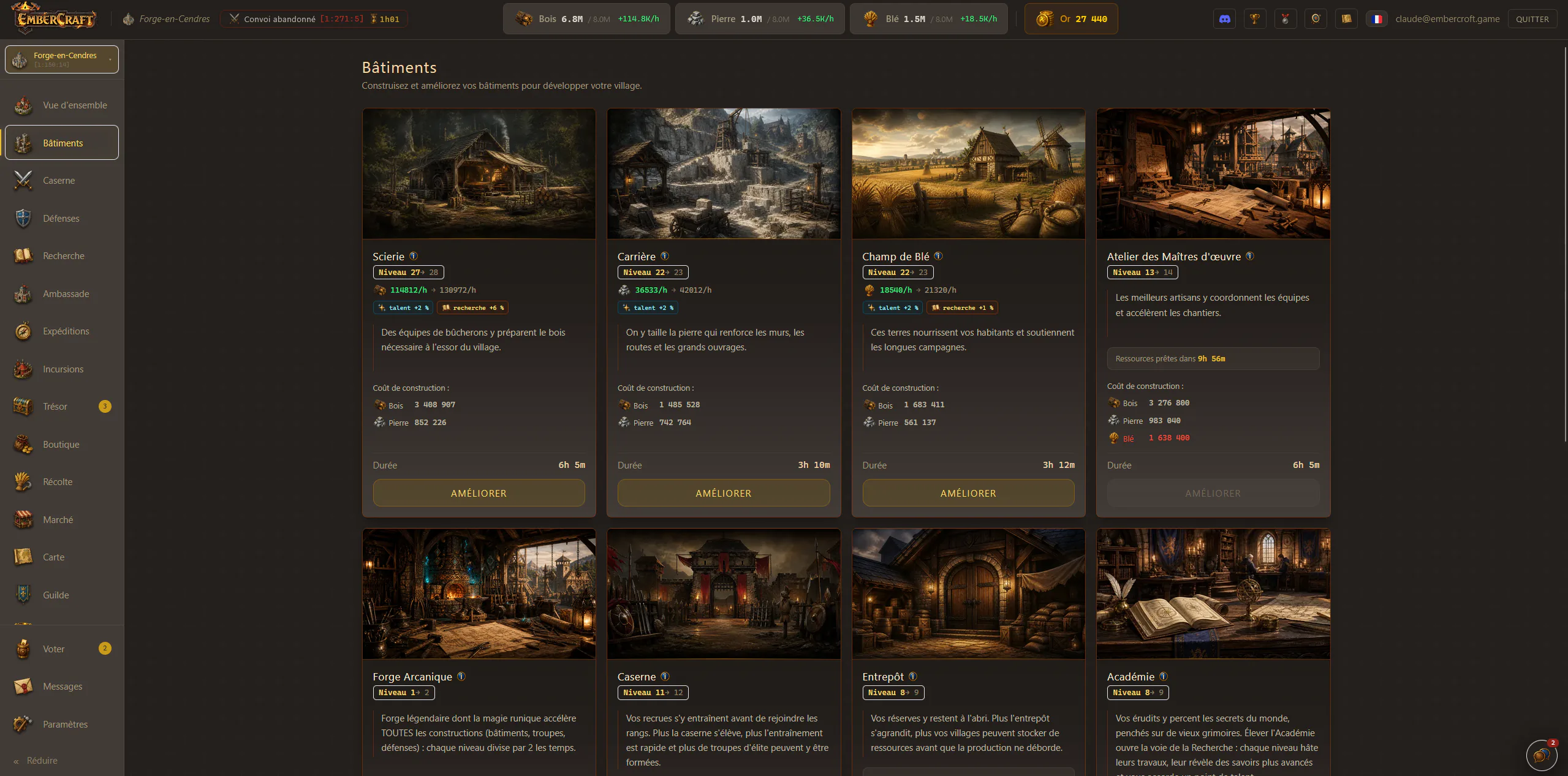Open the French flag language selector
This screenshot has height=776, width=1568.
click(x=1377, y=19)
